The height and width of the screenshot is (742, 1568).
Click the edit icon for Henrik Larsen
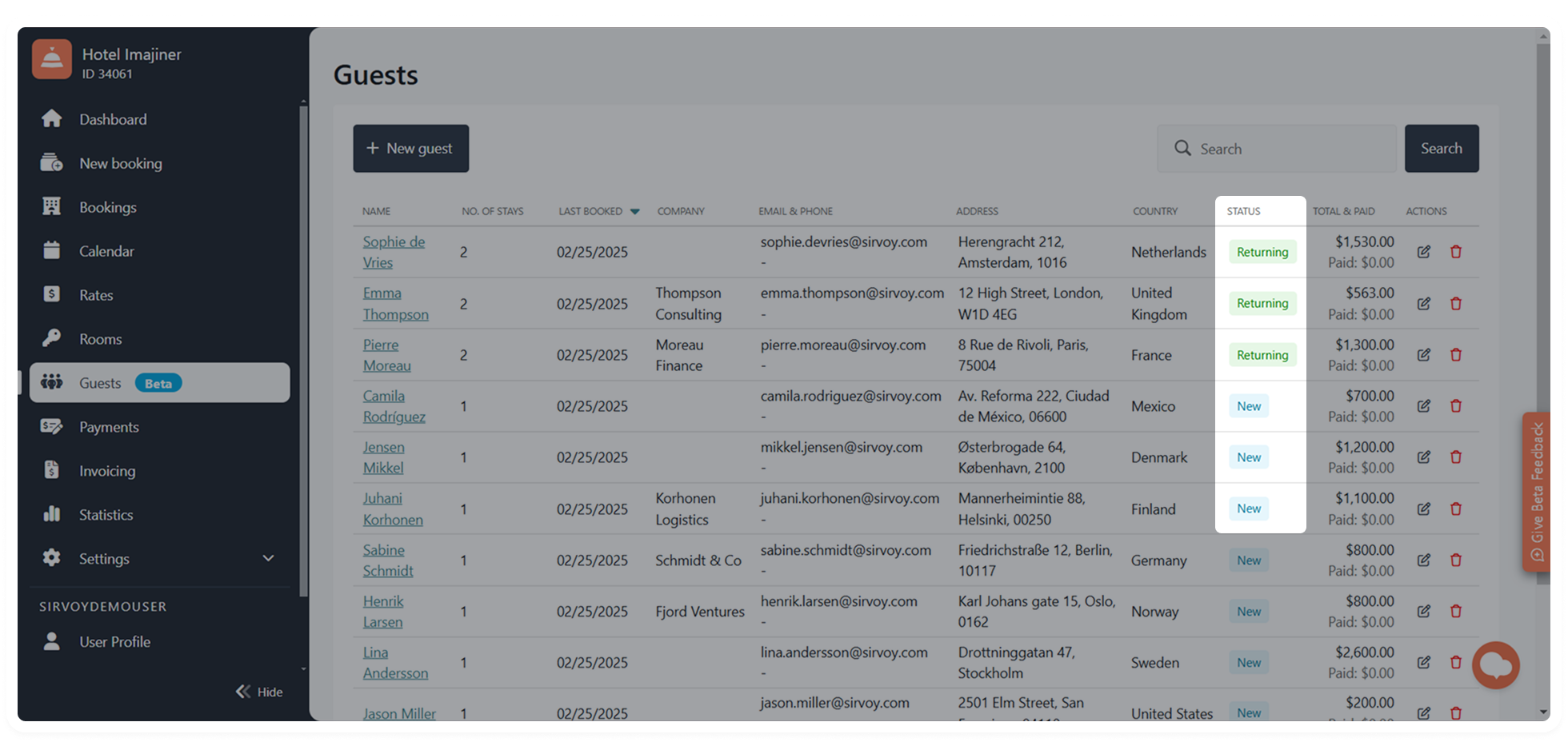tap(1424, 612)
